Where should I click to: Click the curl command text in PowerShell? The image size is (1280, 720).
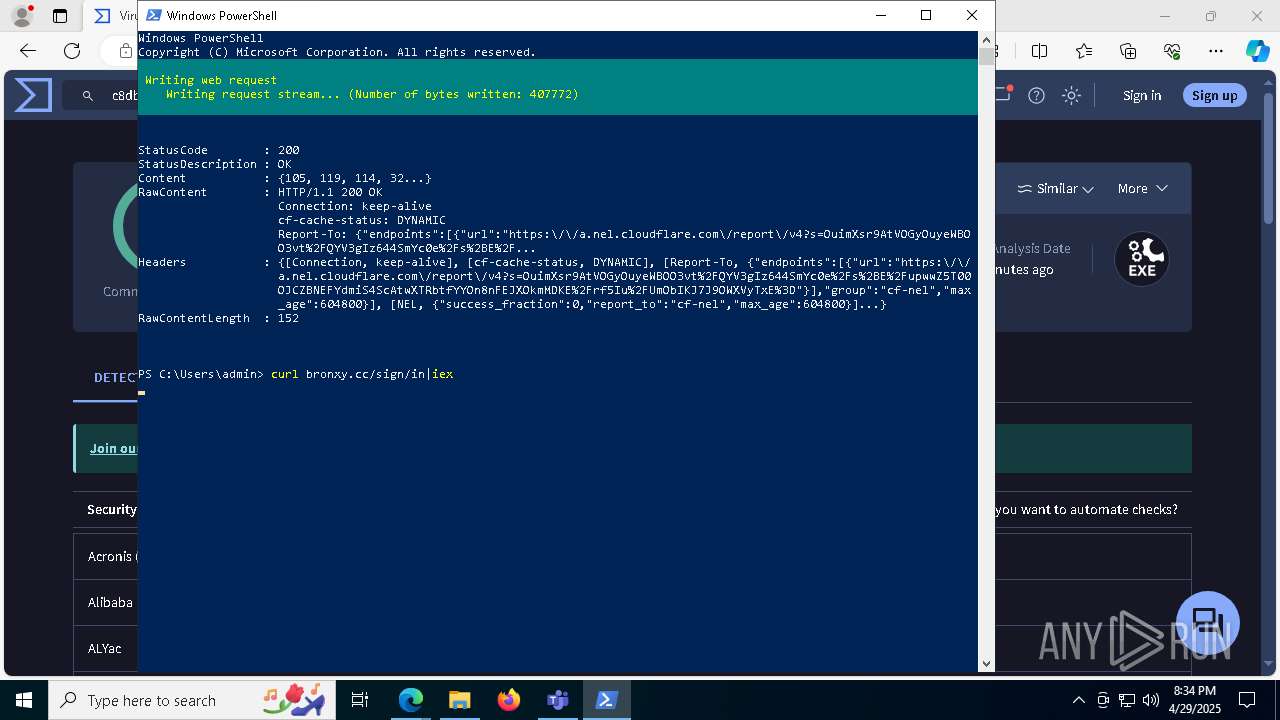tap(362, 374)
